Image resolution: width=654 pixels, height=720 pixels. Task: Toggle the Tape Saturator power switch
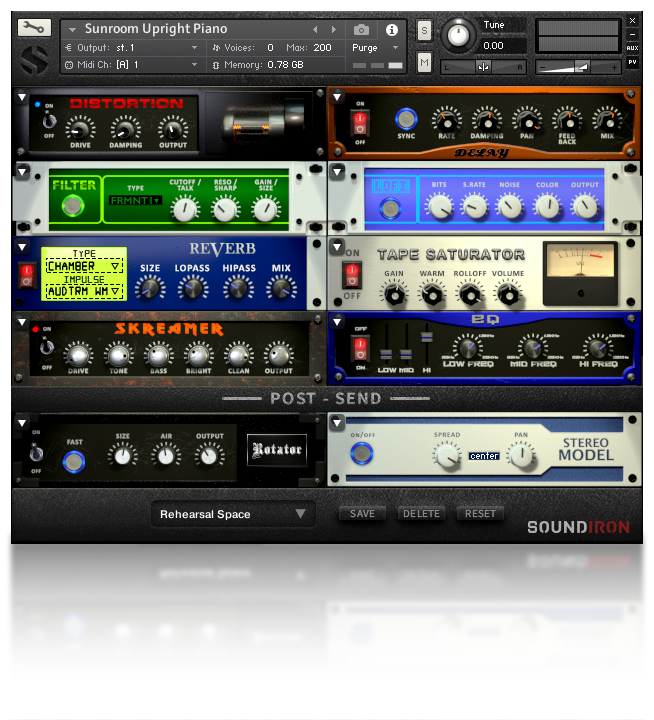(352, 274)
